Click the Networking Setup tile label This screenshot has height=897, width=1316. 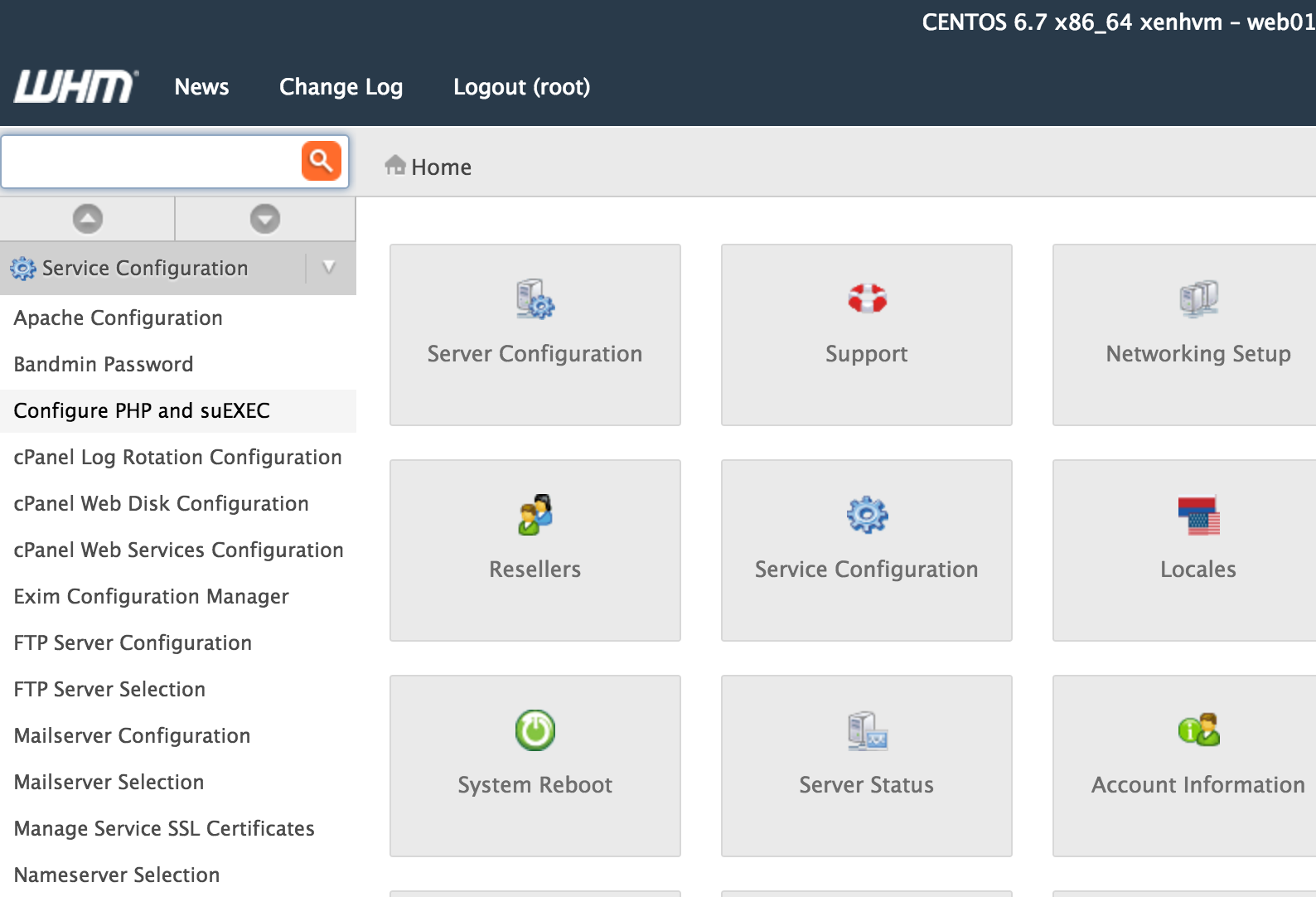click(1198, 354)
